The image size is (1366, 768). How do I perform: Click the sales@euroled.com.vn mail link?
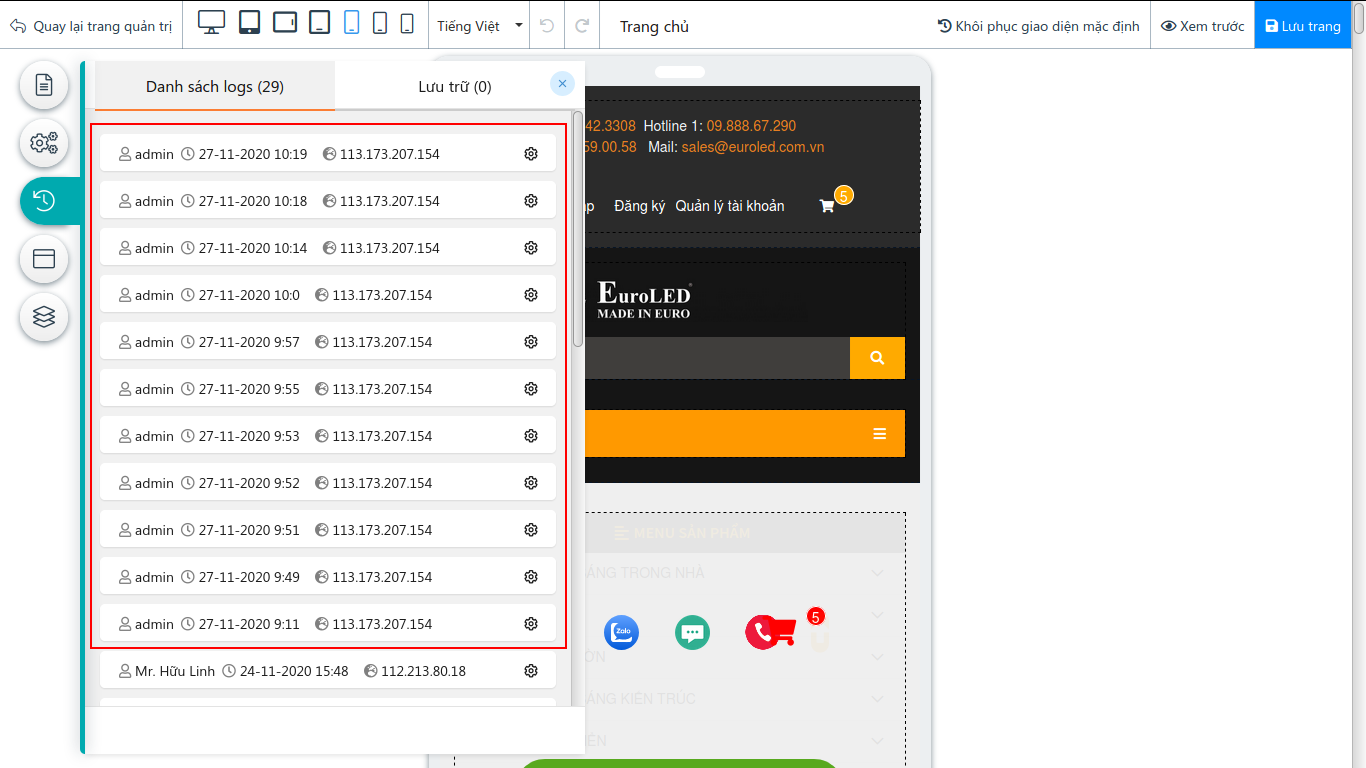coord(753,147)
